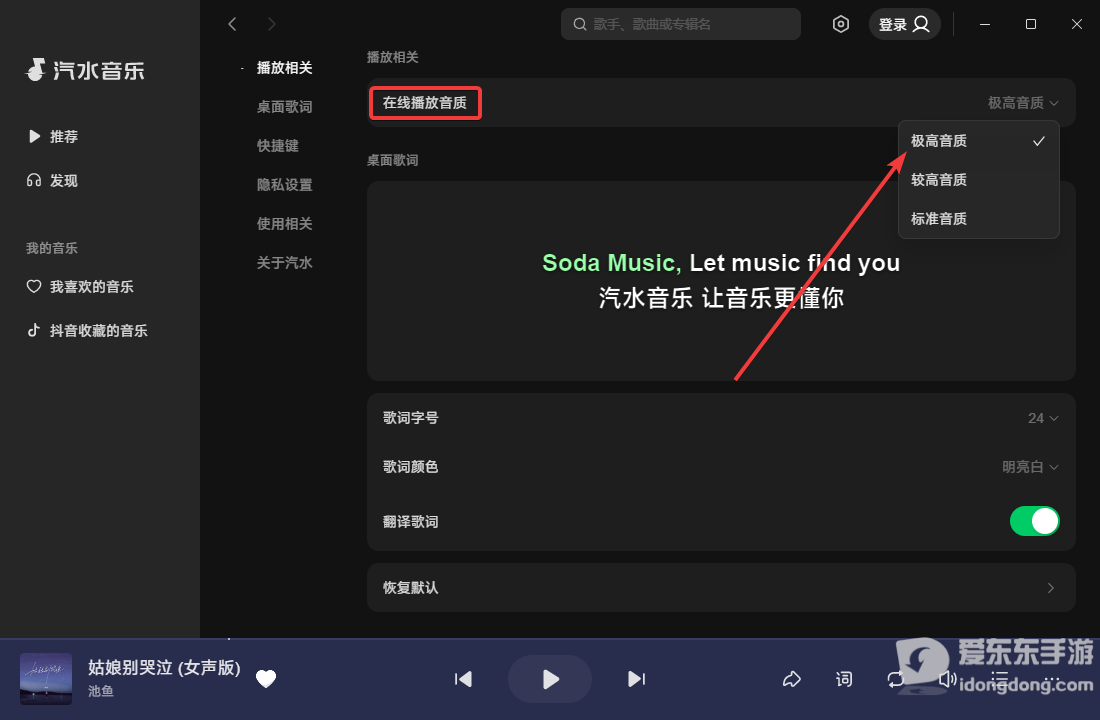Close the 汽水音乐 window
Screen dimensions: 1100x720
click(1077, 24)
